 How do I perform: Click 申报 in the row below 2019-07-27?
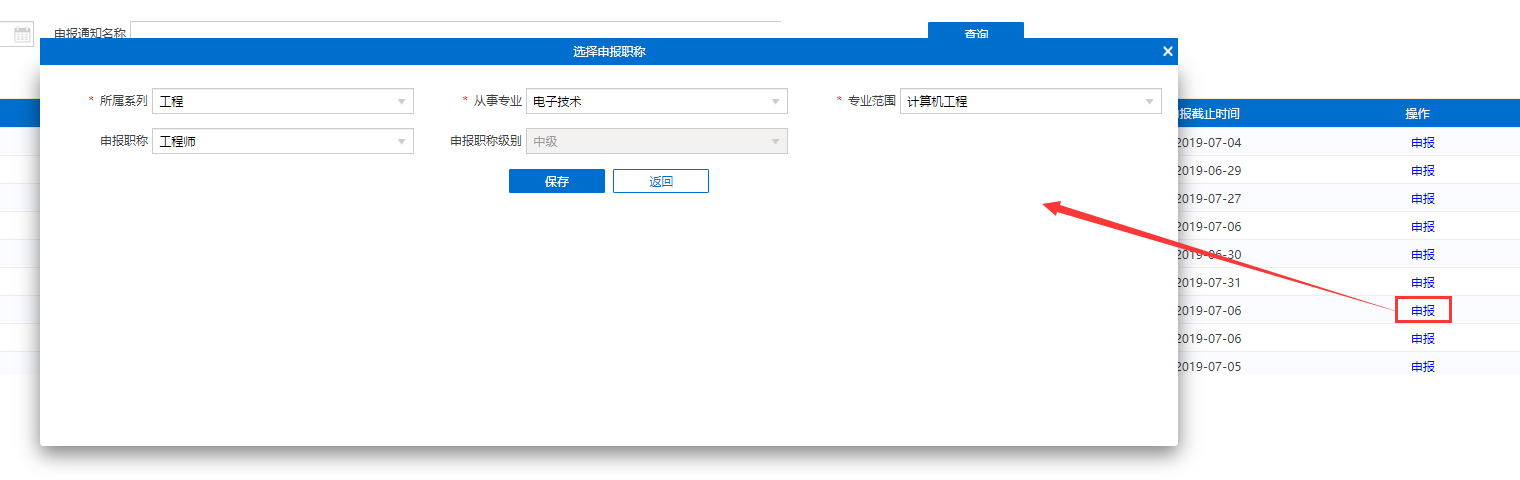point(1422,226)
